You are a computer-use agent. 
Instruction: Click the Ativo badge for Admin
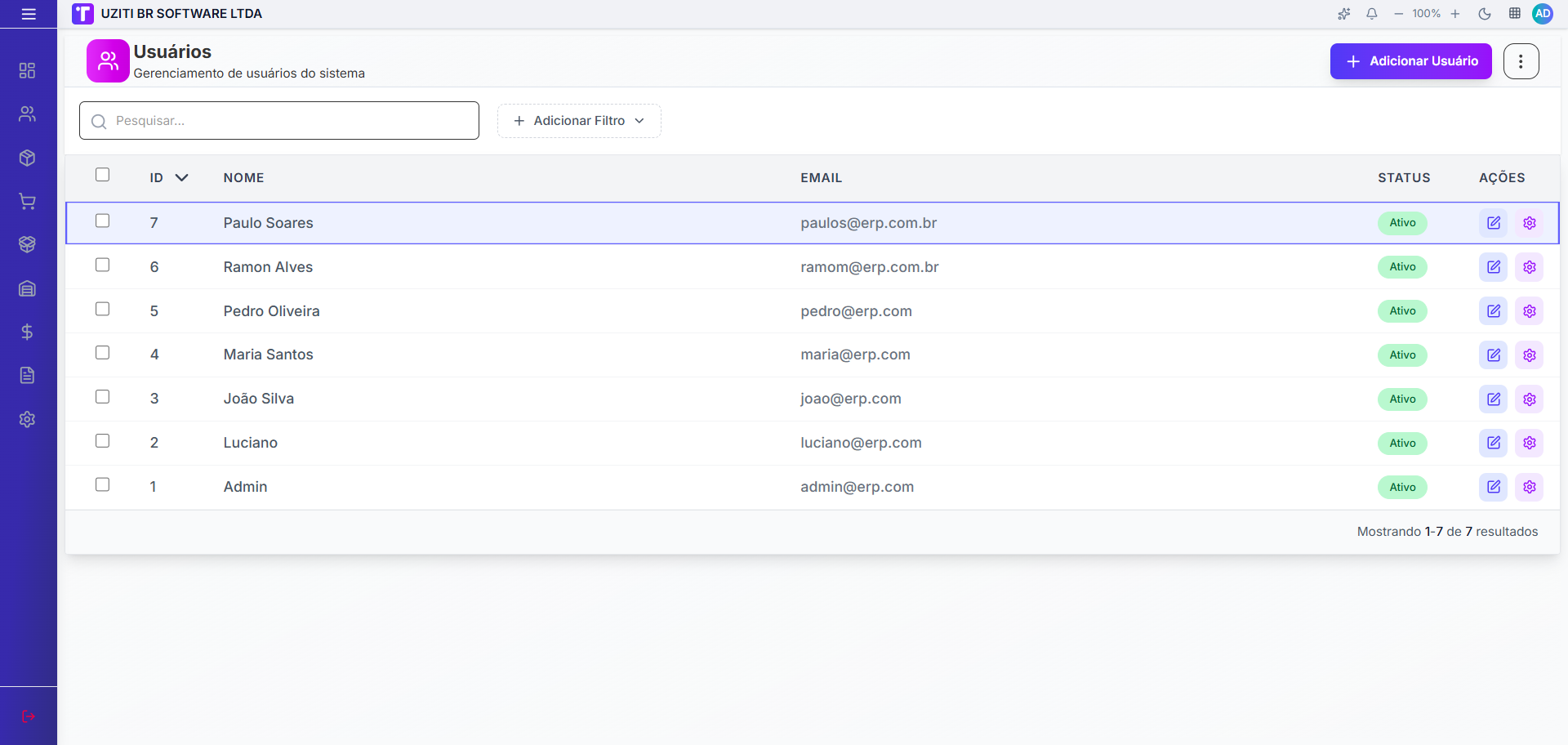[1402, 487]
